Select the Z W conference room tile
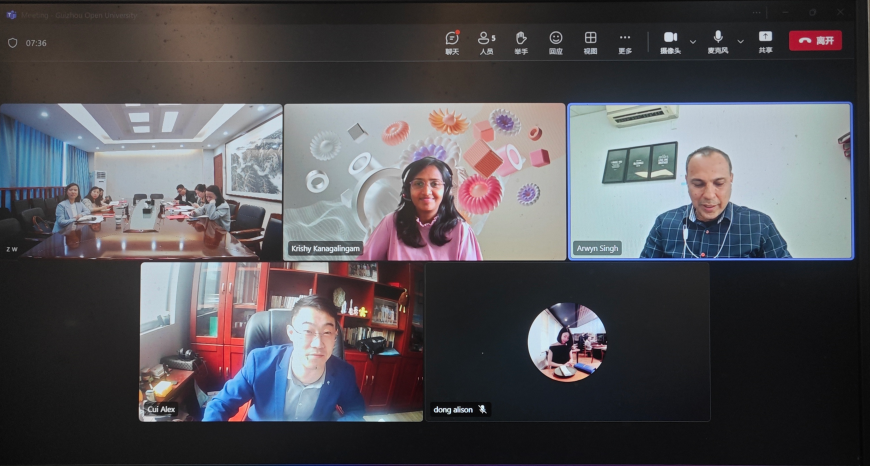This screenshot has height=466, width=870. pos(140,181)
